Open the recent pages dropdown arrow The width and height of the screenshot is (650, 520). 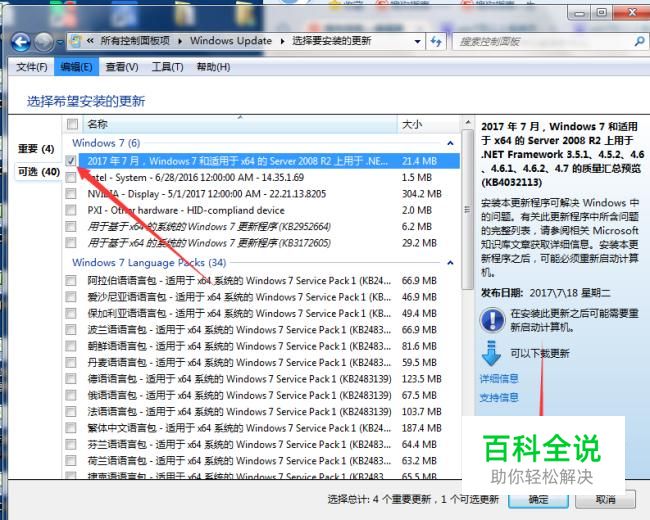(60, 42)
